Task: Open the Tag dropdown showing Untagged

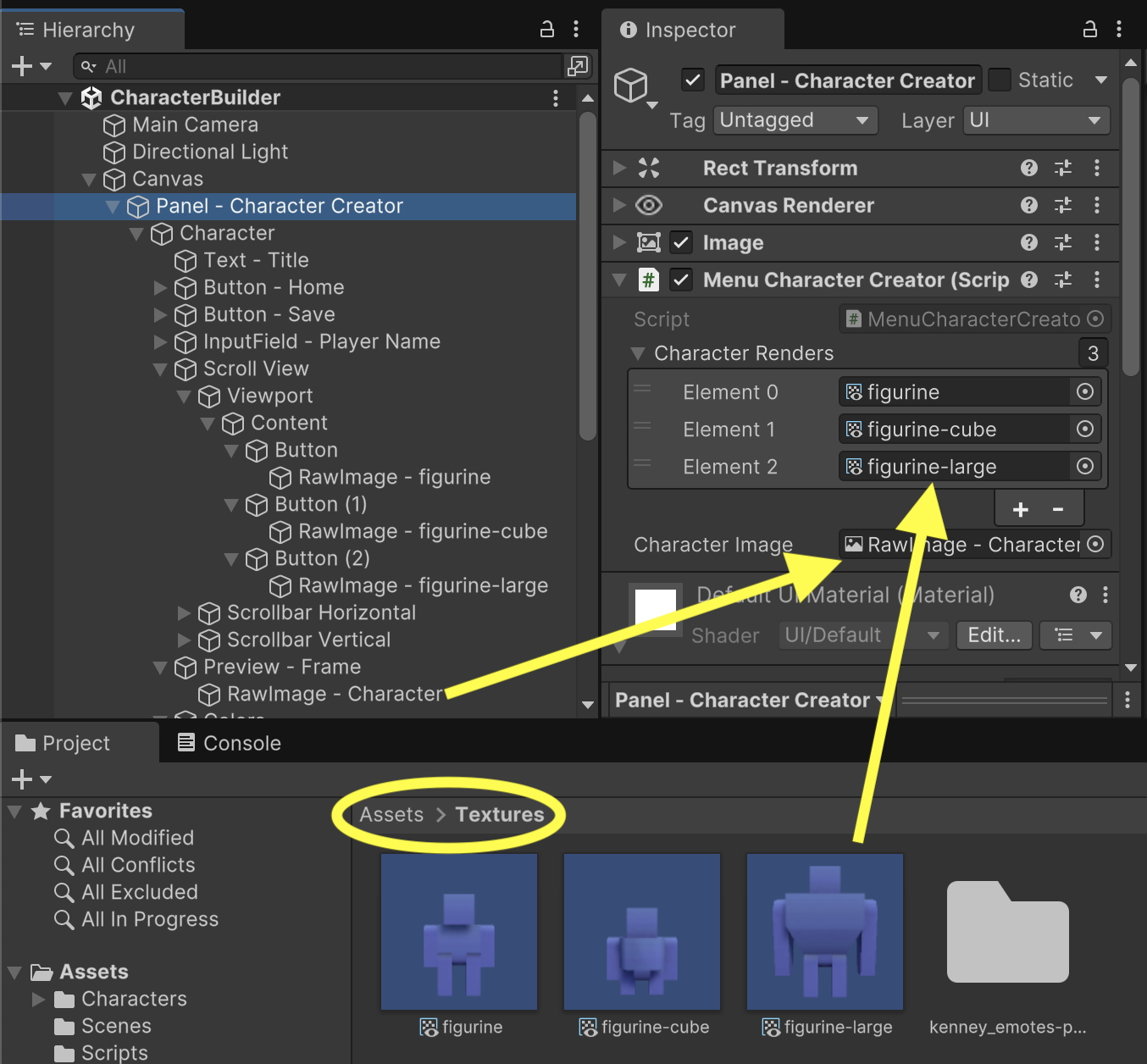Action: tap(795, 120)
